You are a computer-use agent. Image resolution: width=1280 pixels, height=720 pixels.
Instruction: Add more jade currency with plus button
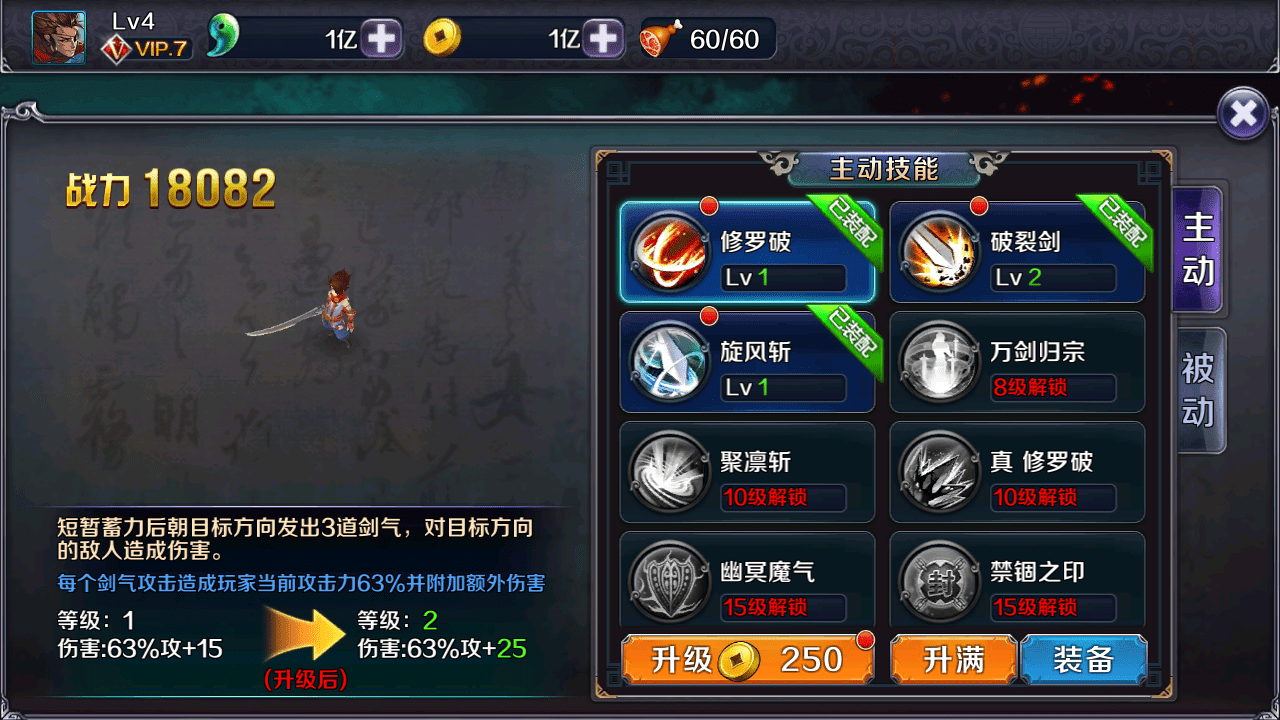(x=380, y=39)
